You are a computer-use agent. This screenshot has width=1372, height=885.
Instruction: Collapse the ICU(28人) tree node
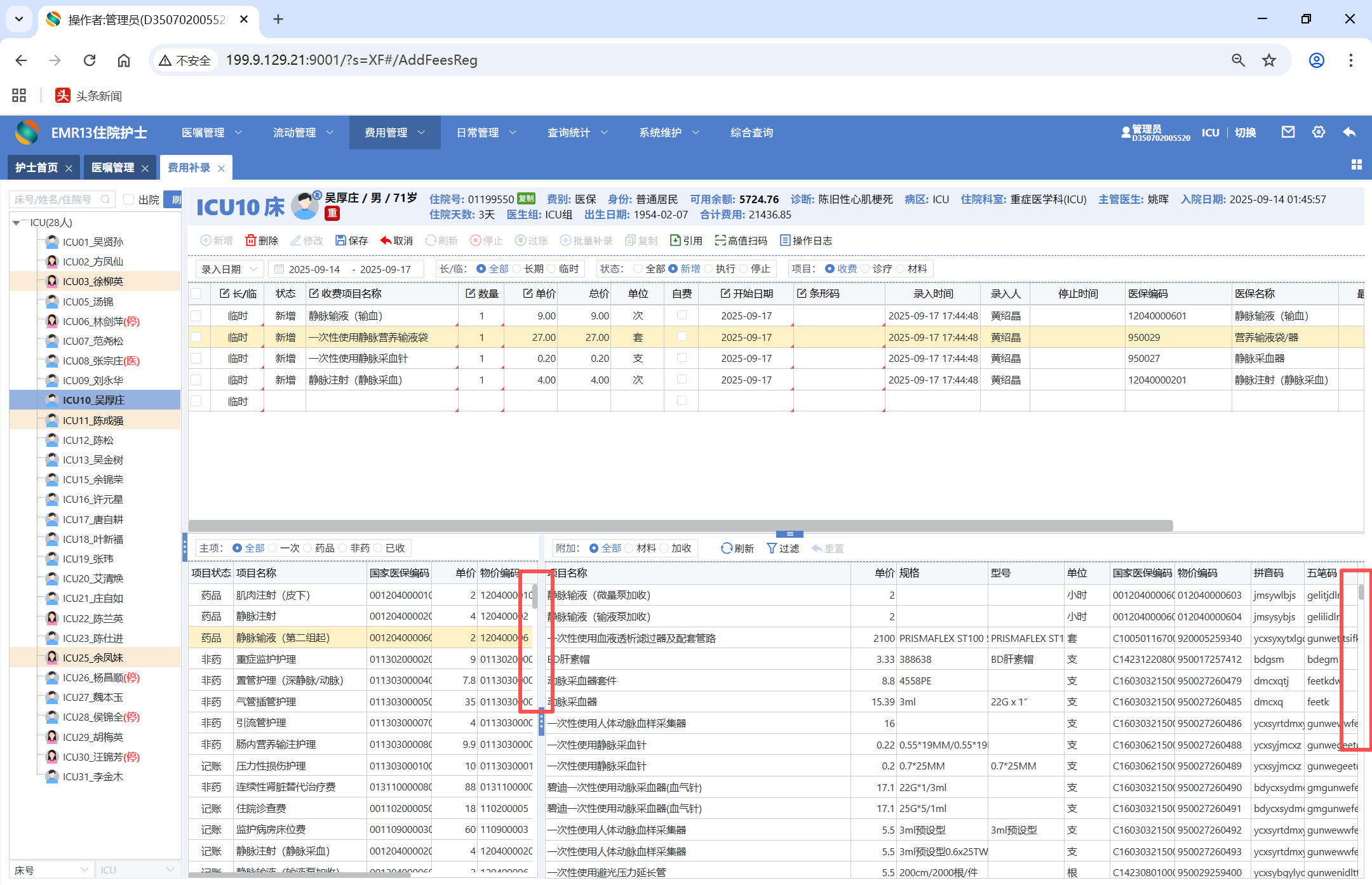pos(17,222)
